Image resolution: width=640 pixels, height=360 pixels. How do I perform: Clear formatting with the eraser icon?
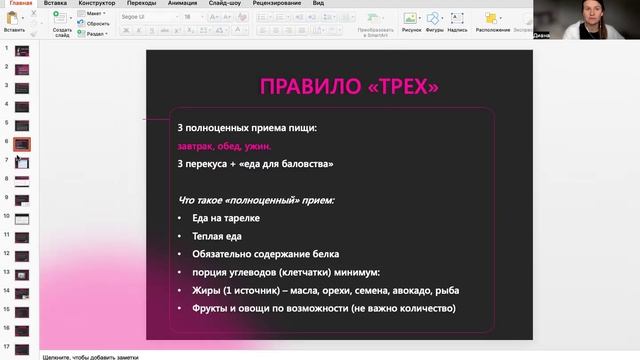tap(242, 17)
